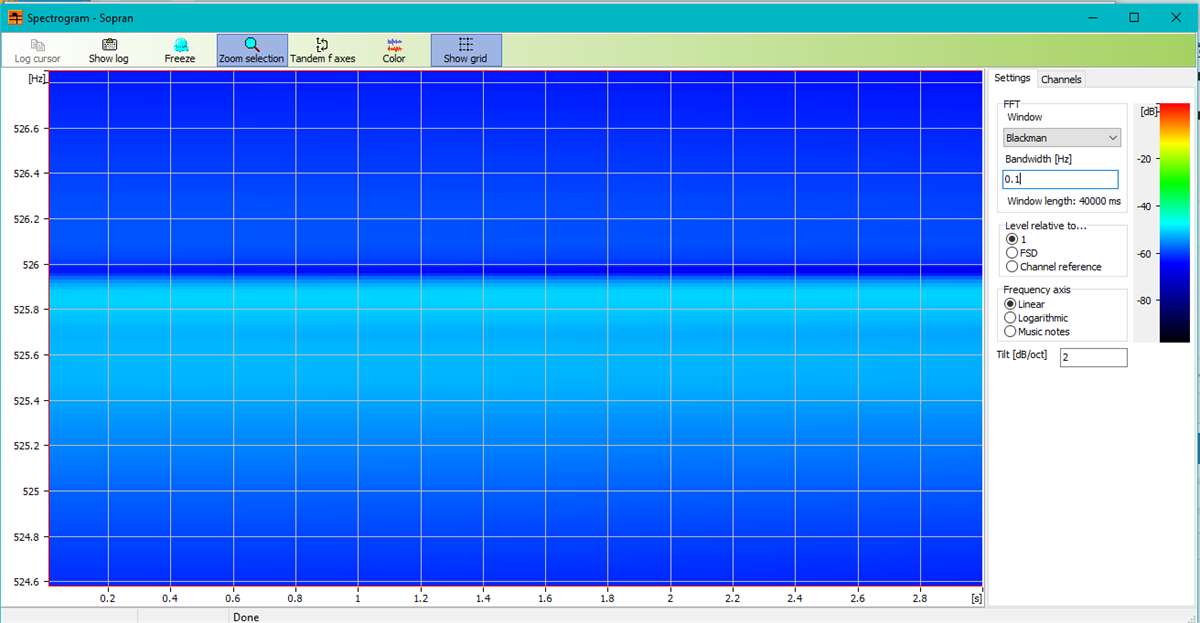Click the dB color scale bar

point(1174,222)
